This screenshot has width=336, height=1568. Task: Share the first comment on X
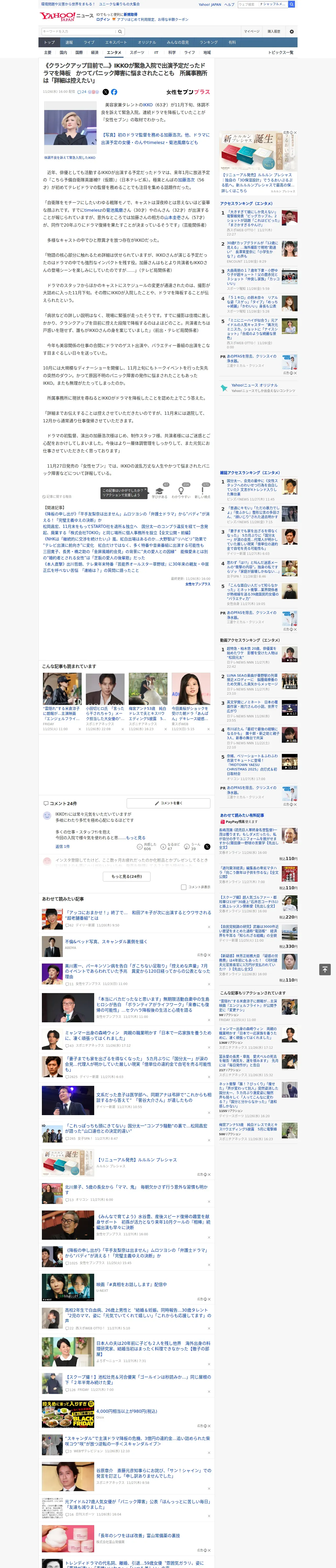point(207,847)
